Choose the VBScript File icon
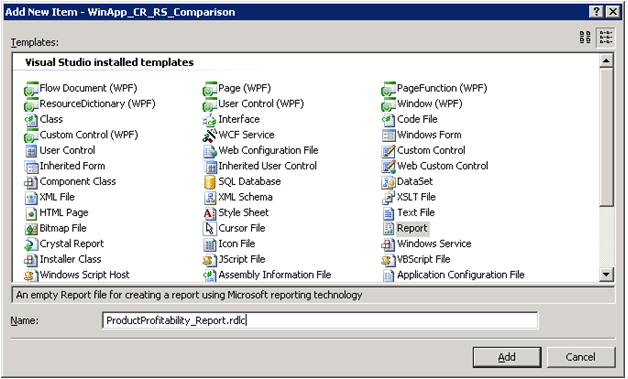This screenshot has width=628, height=379. tap(388, 260)
